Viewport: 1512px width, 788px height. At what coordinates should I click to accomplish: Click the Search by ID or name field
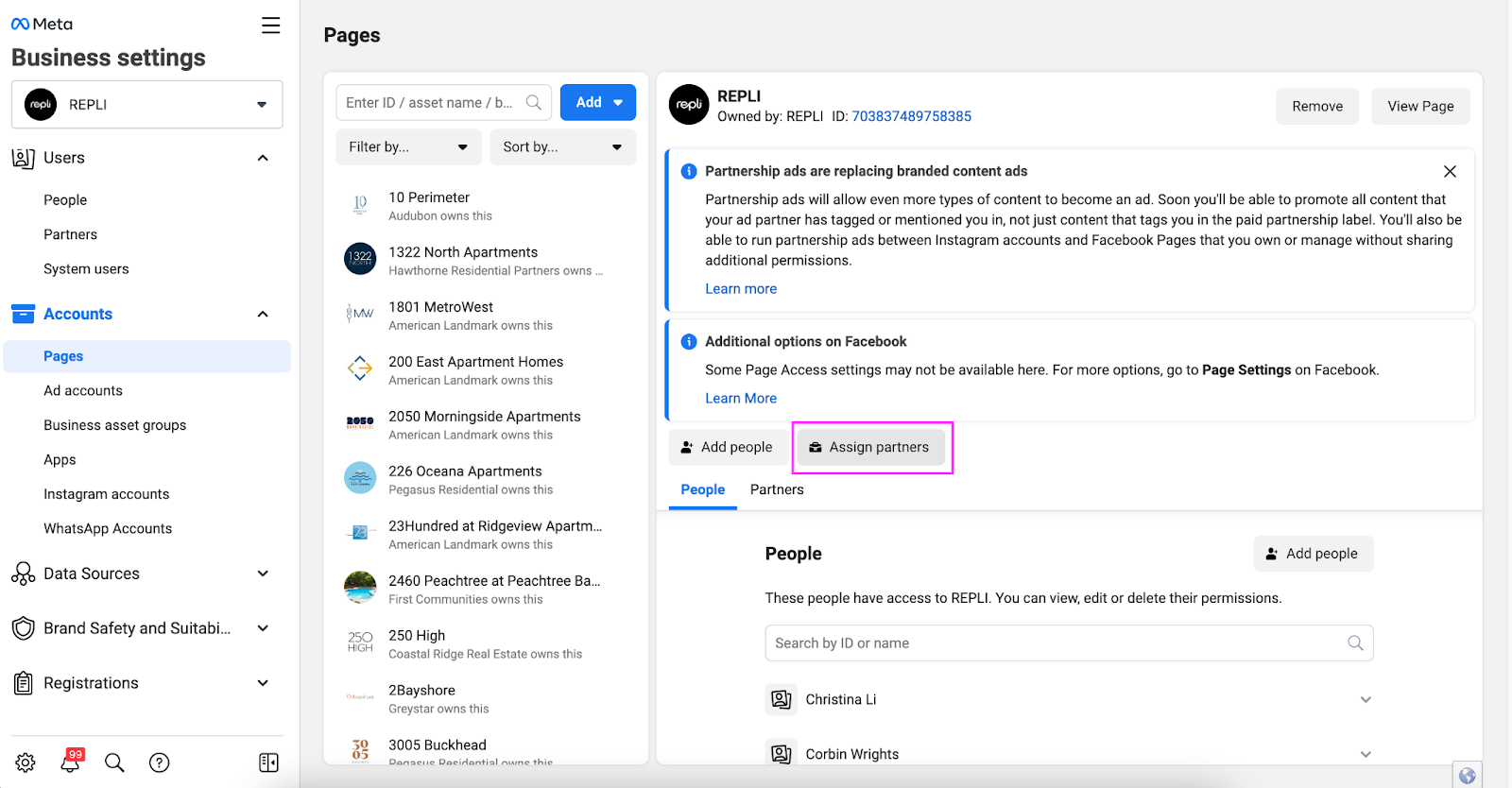(x=1069, y=642)
